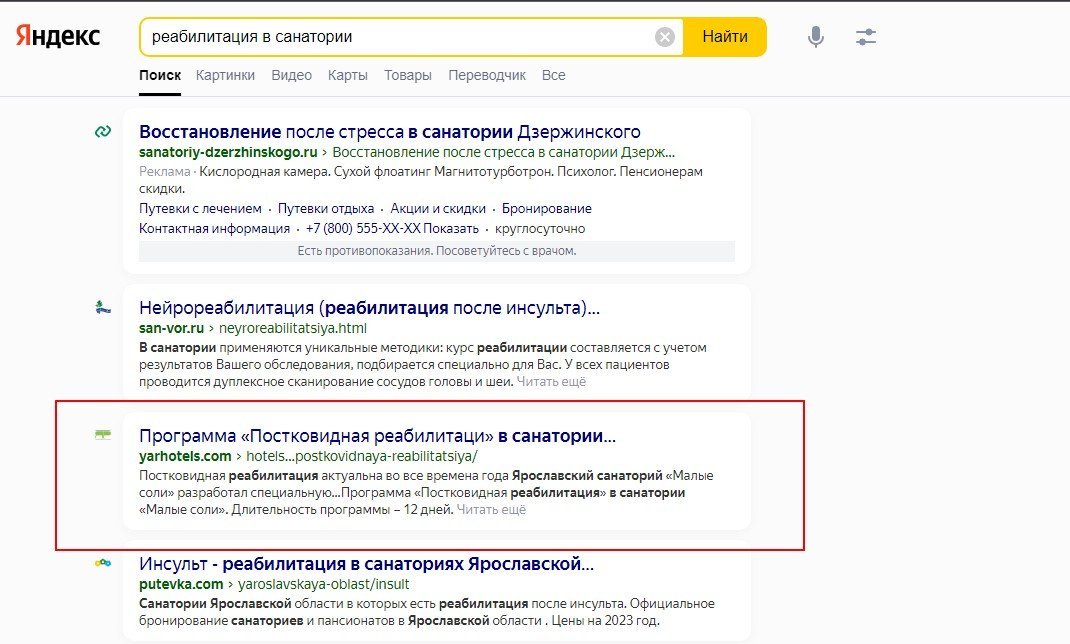Click the круглосуточно working hours text
Image resolution: width=1070 pixels, height=644 pixels.
point(540,229)
